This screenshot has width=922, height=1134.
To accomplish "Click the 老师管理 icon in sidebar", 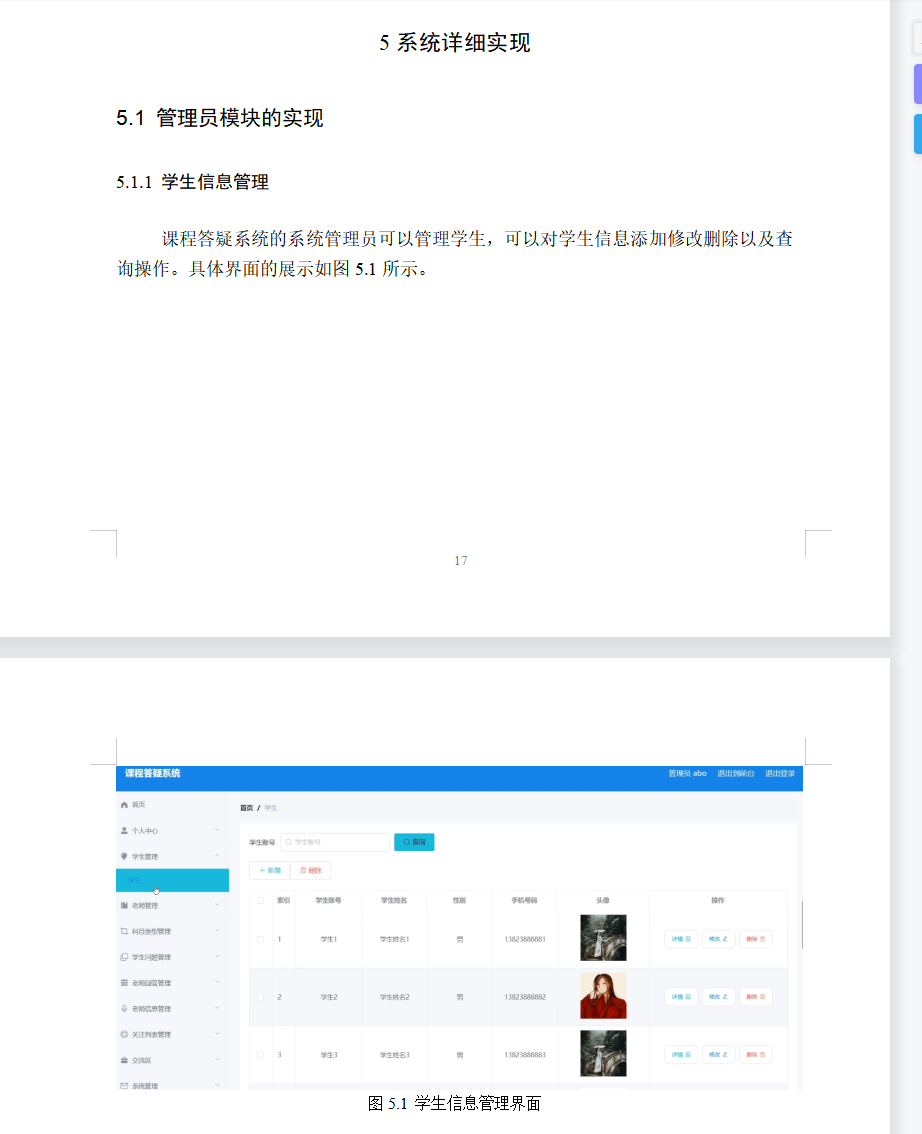I will [x=124, y=905].
